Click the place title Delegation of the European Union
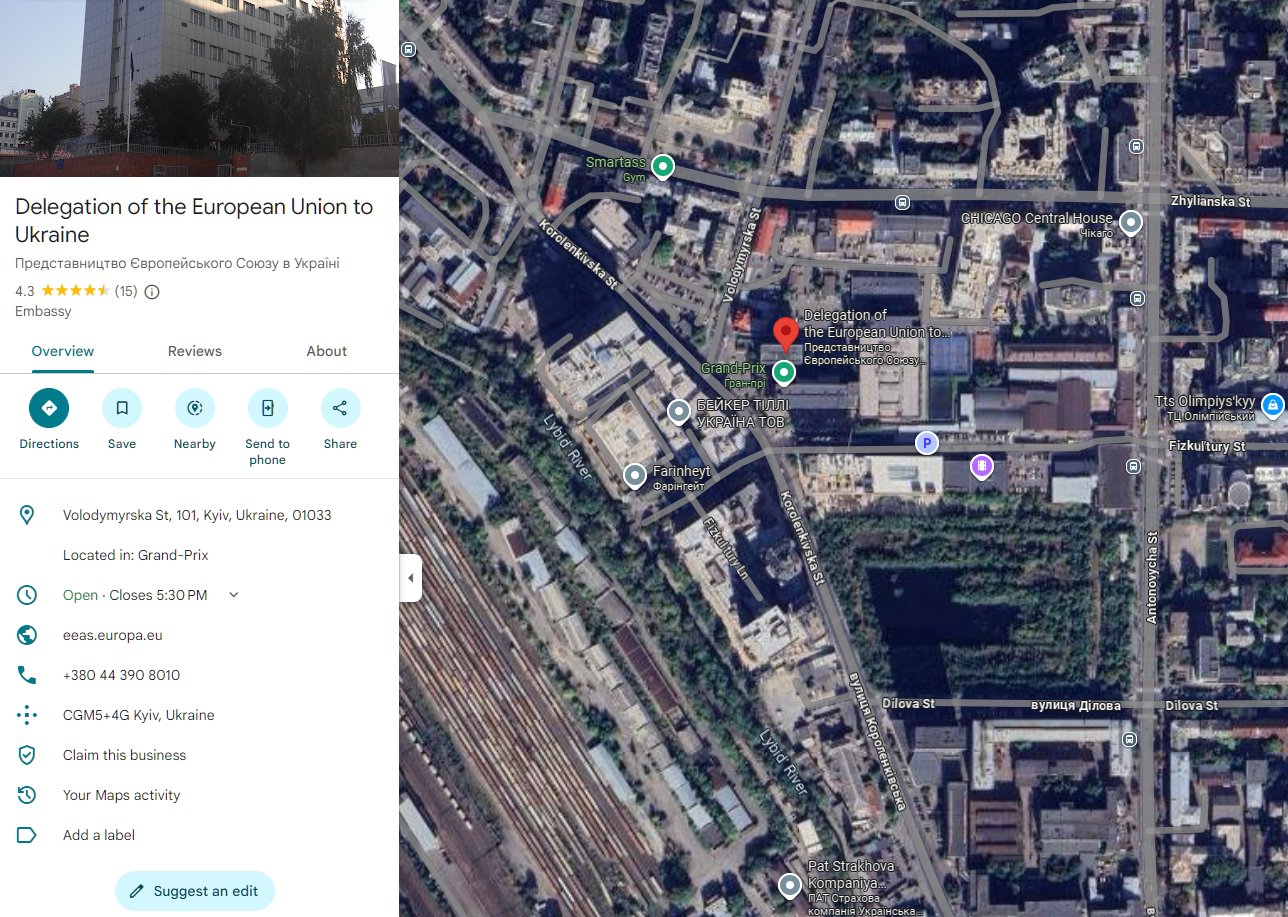The height and width of the screenshot is (917, 1288). [194, 221]
